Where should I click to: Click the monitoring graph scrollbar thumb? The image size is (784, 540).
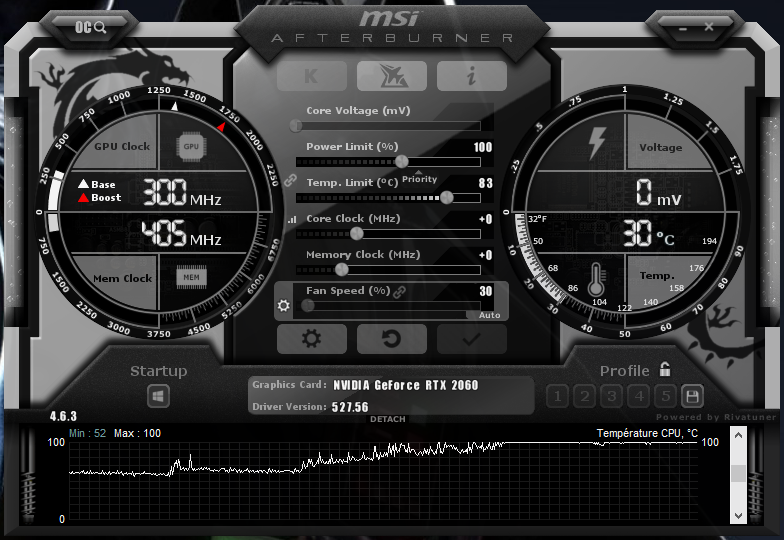point(738,473)
